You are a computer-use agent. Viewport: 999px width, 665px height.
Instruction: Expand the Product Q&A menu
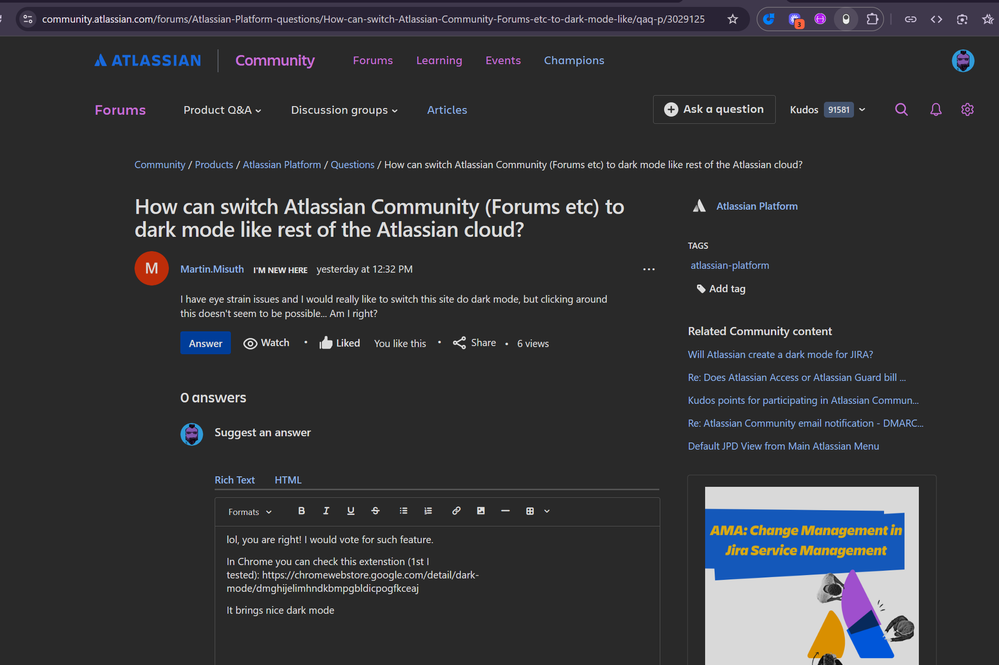222,110
